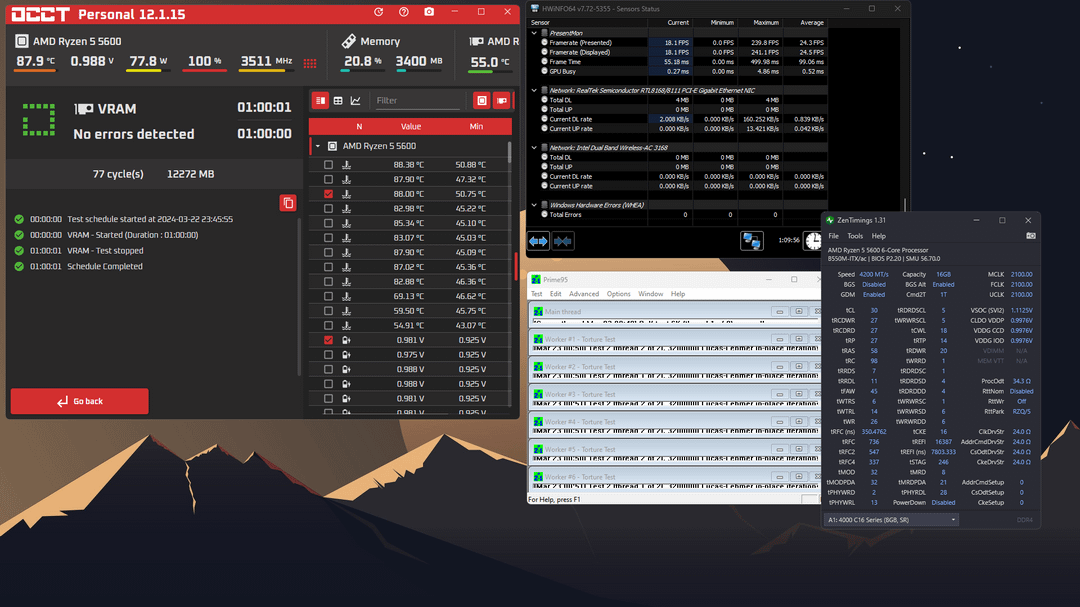Click CPU chip icon beside AMD Ryzen 5 5600 header
1080x607 pixels.
coord(22,41)
